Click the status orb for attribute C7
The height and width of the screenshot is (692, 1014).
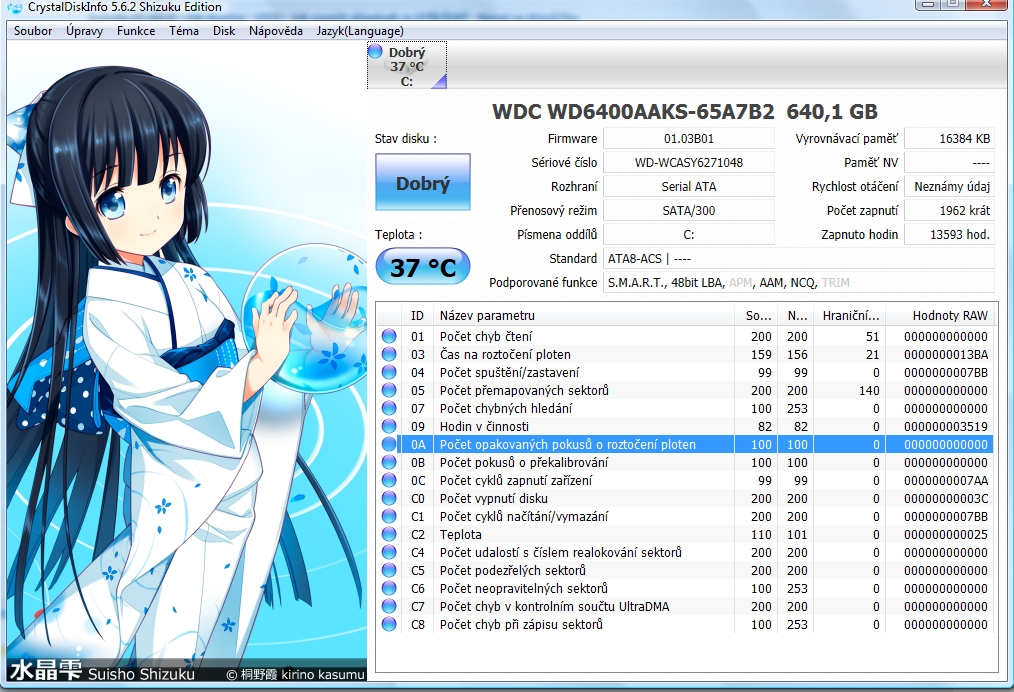389,607
